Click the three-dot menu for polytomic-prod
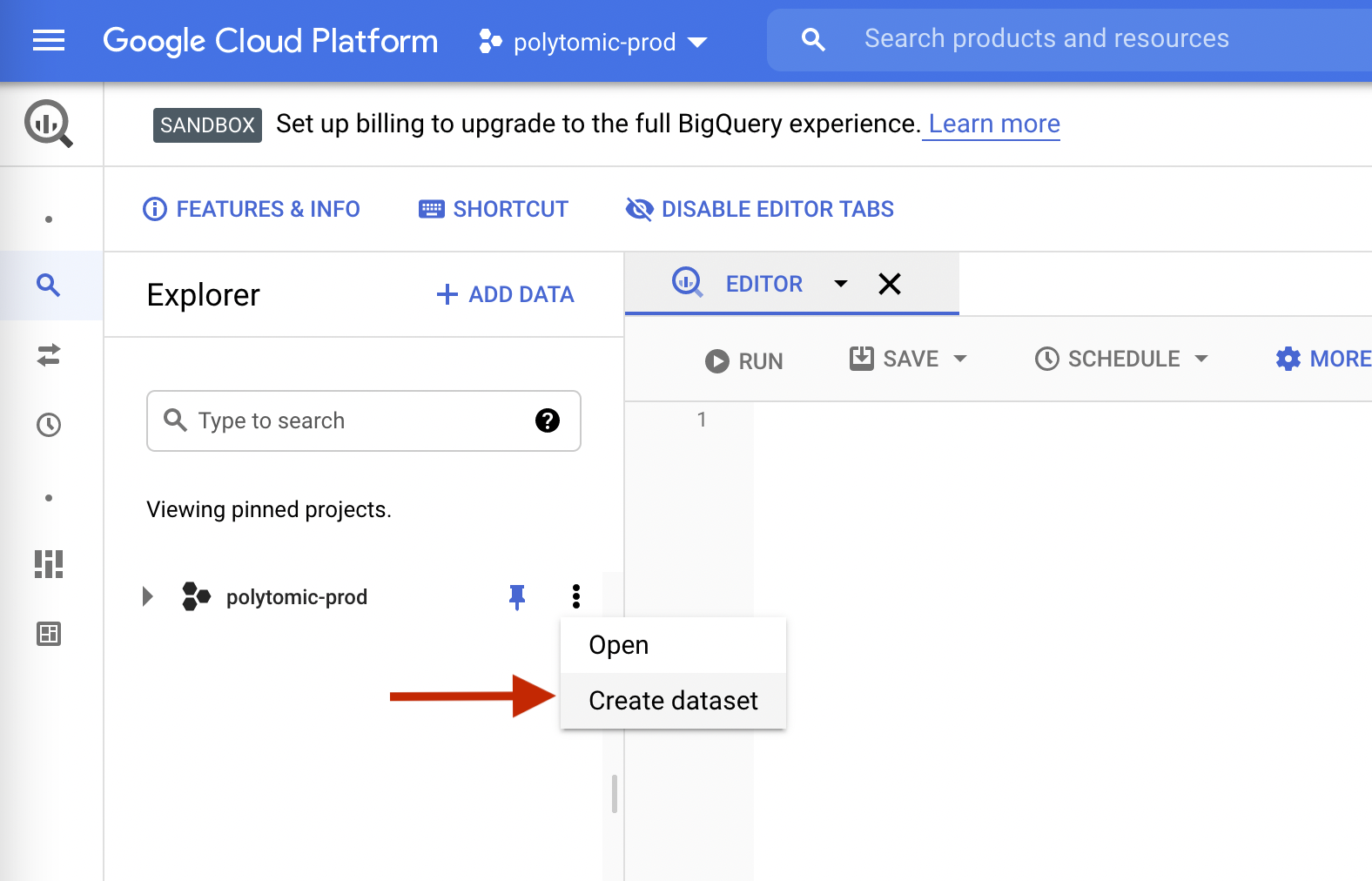The image size is (1372, 881). [576, 596]
